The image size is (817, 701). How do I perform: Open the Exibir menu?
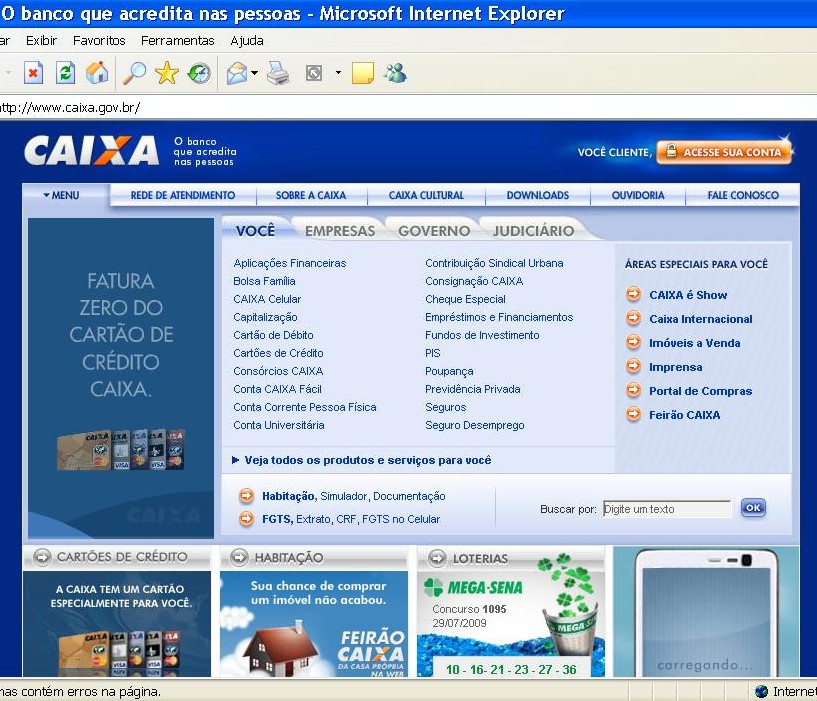pyautogui.click(x=41, y=41)
